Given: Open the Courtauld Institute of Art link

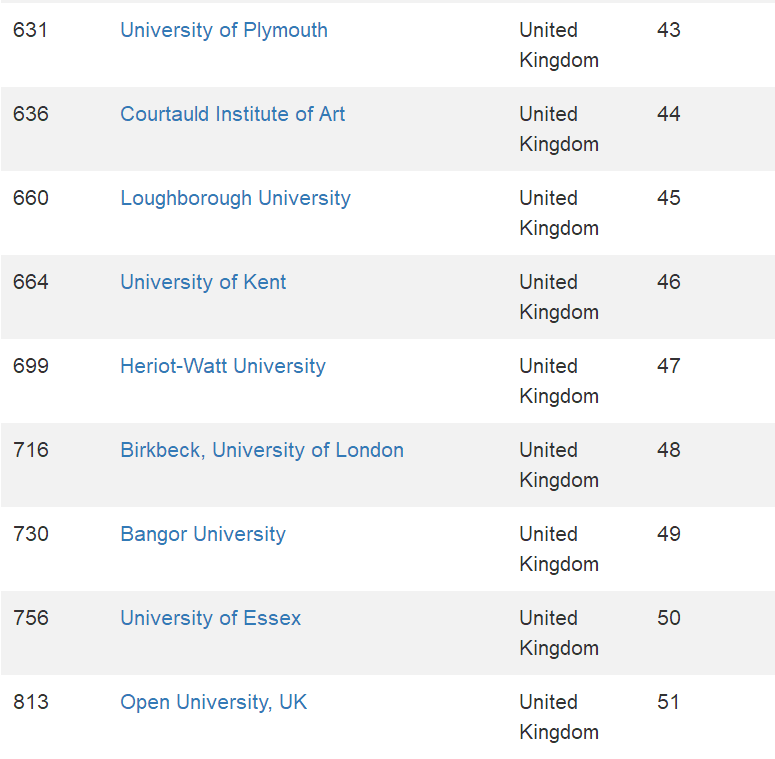Looking at the screenshot, I should point(232,114).
